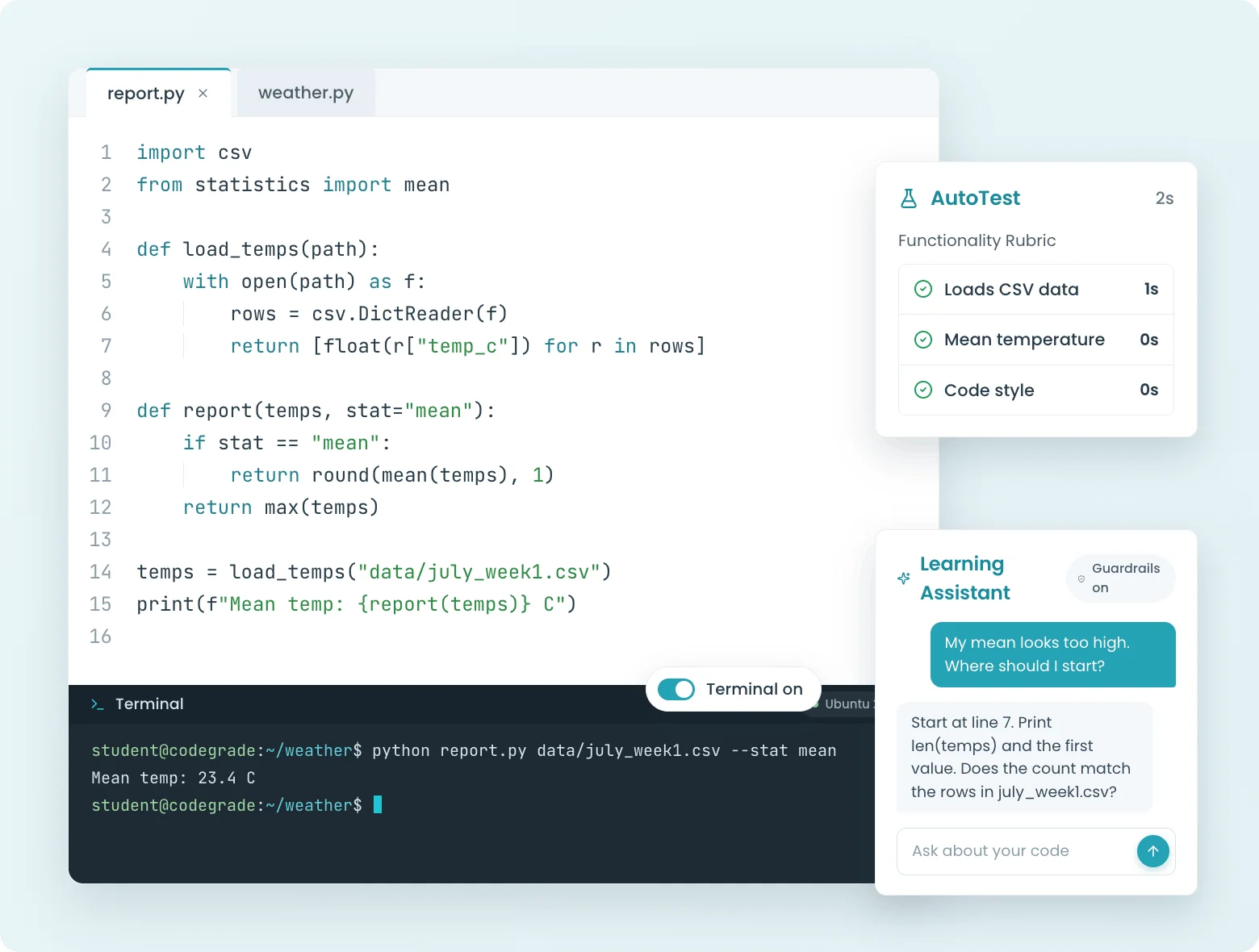1259x952 pixels.
Task: Click the Guardrails shield icon
Action: [x=1081, y=578]
